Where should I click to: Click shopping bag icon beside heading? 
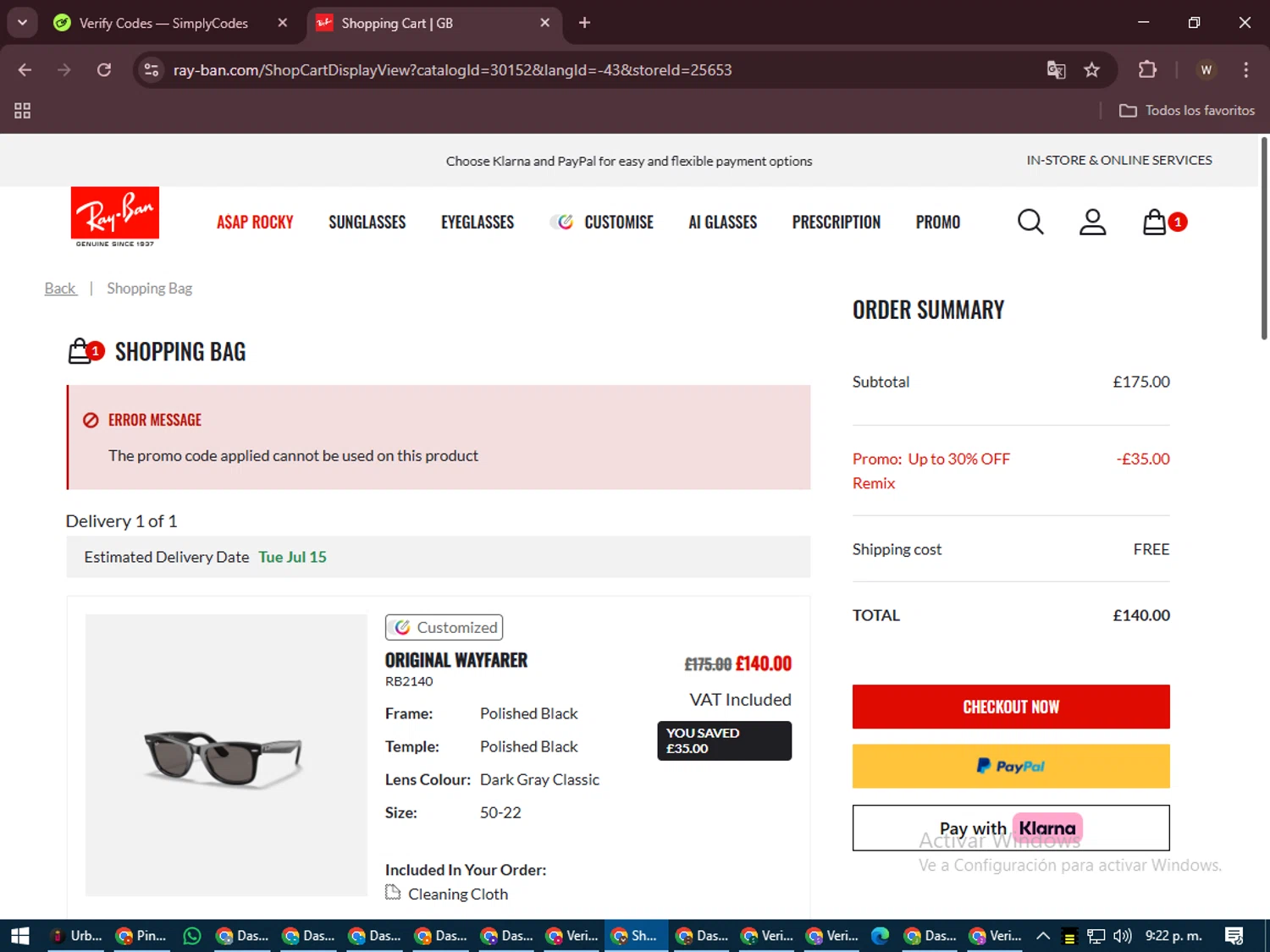click(x=85, y=351)
